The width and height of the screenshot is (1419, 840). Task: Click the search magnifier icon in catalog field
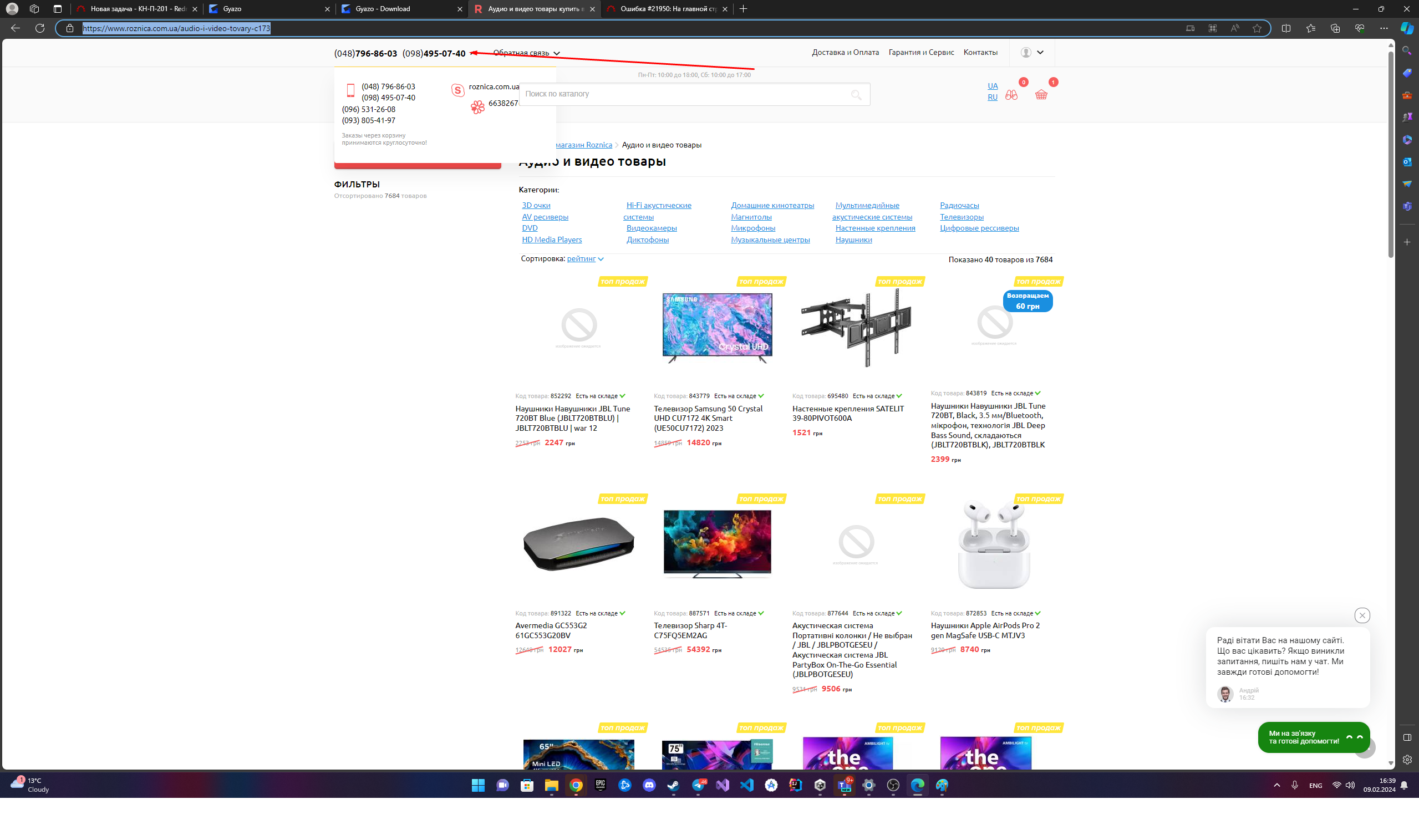856,94
